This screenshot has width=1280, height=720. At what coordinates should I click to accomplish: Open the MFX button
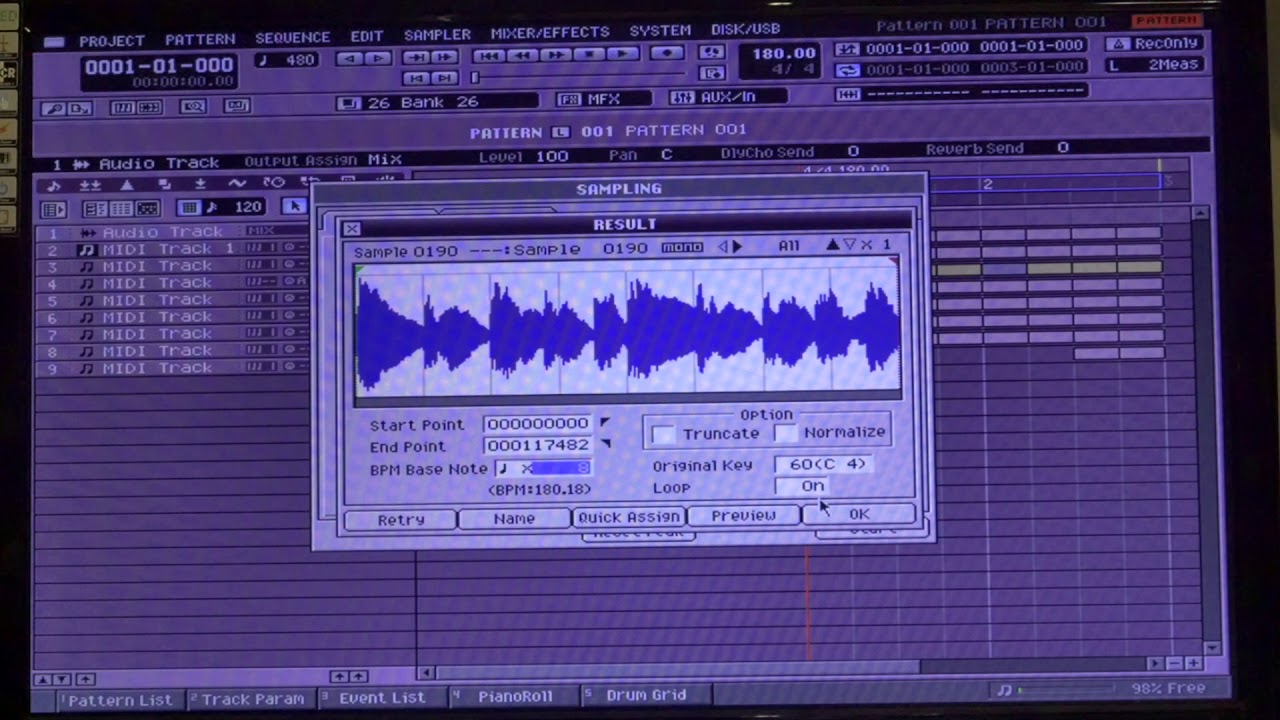point(603,99)
